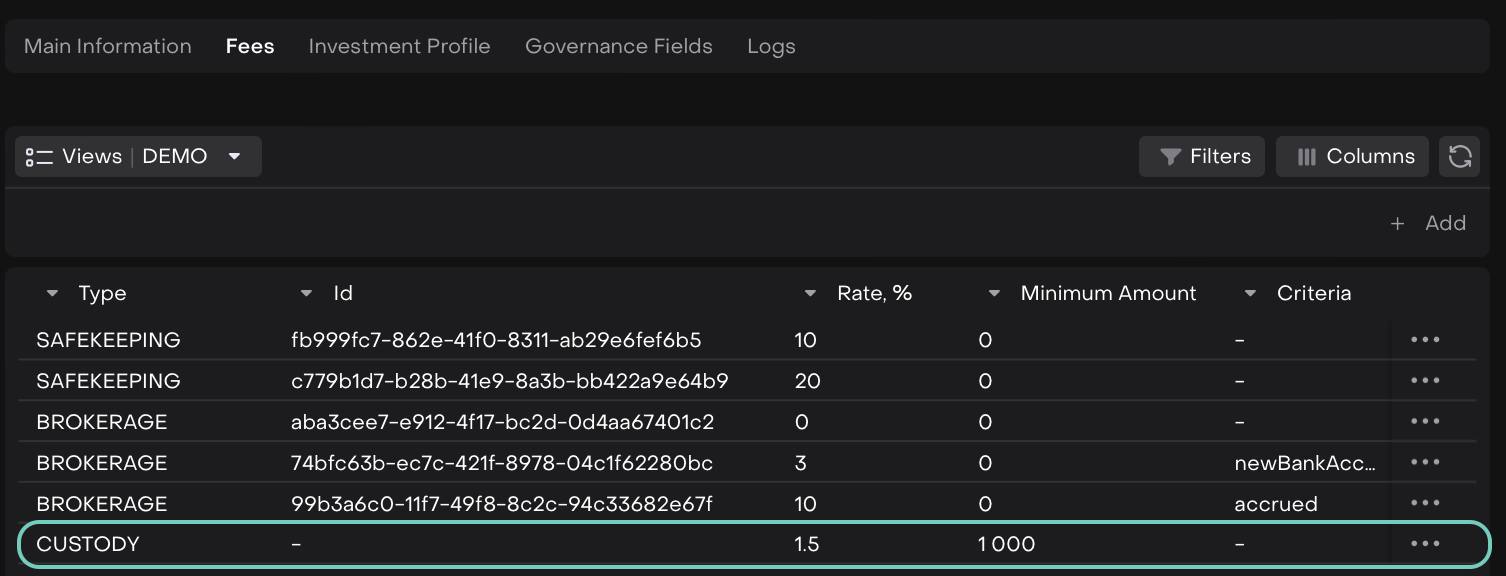The image size is (1506, 576).
Task: Open row actions for the 0% BROKERAGE fee
Action: [1425, 422]
